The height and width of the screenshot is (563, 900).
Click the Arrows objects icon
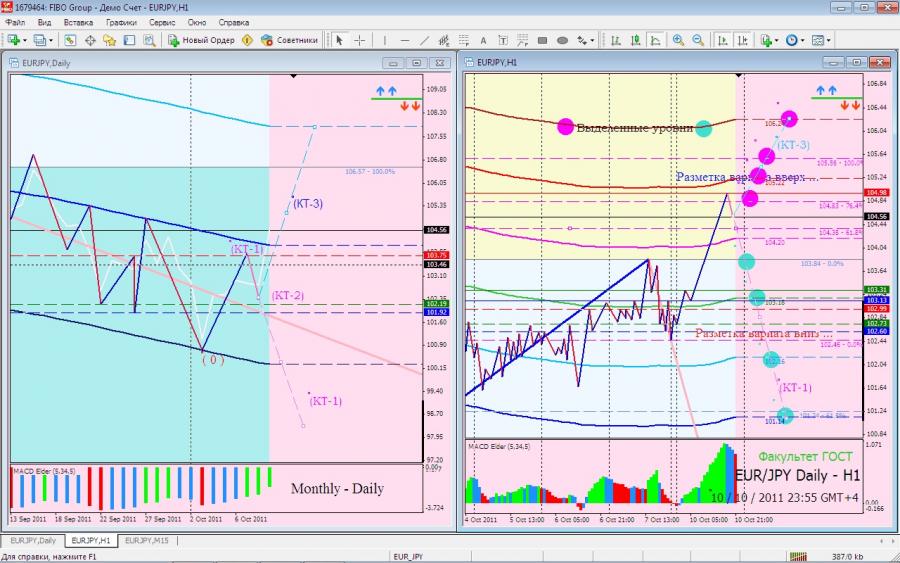582,40
